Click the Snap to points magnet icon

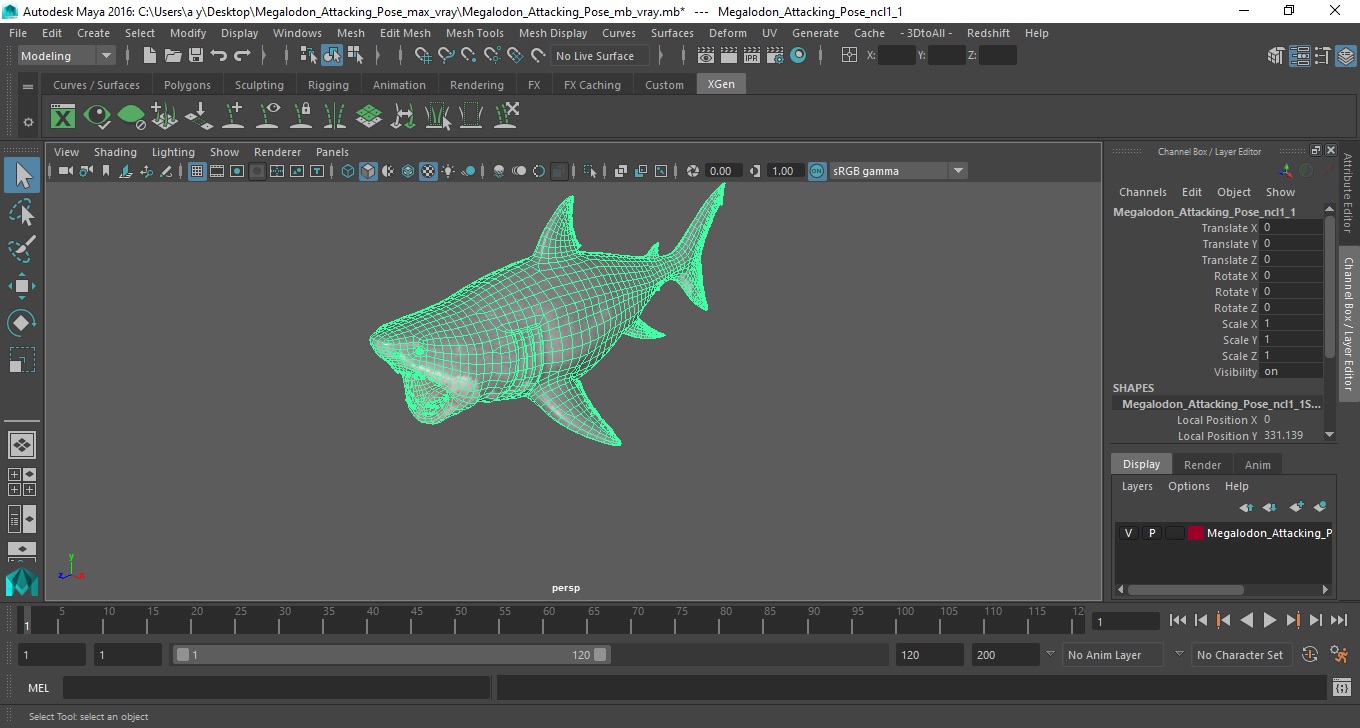point(468,56)
